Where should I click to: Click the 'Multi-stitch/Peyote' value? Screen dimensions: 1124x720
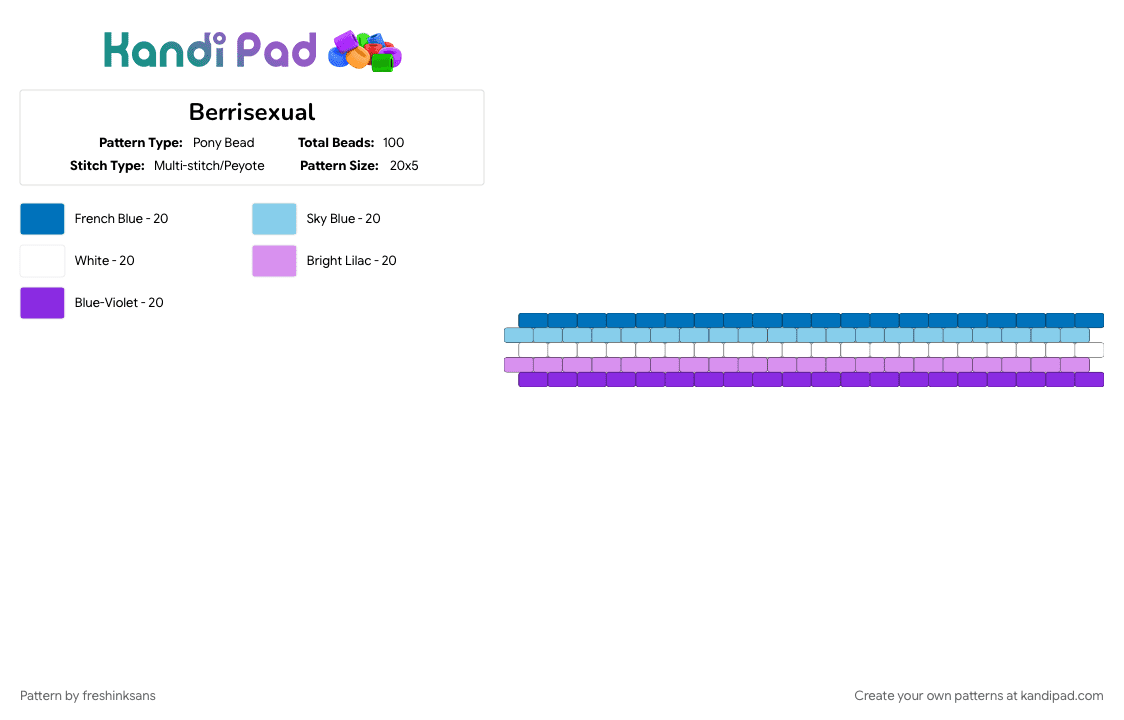[209, 166]
